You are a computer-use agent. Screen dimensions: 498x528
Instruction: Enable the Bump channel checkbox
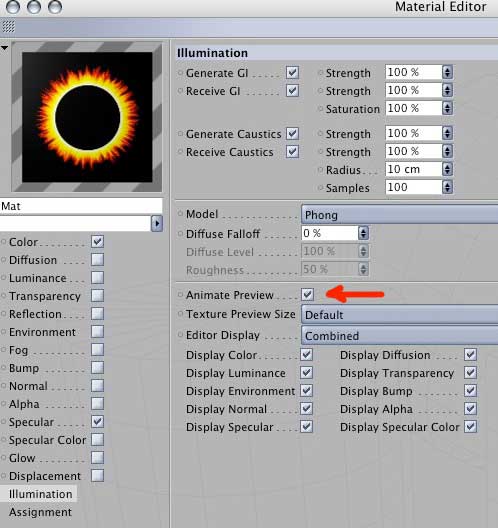click(97, 368)
